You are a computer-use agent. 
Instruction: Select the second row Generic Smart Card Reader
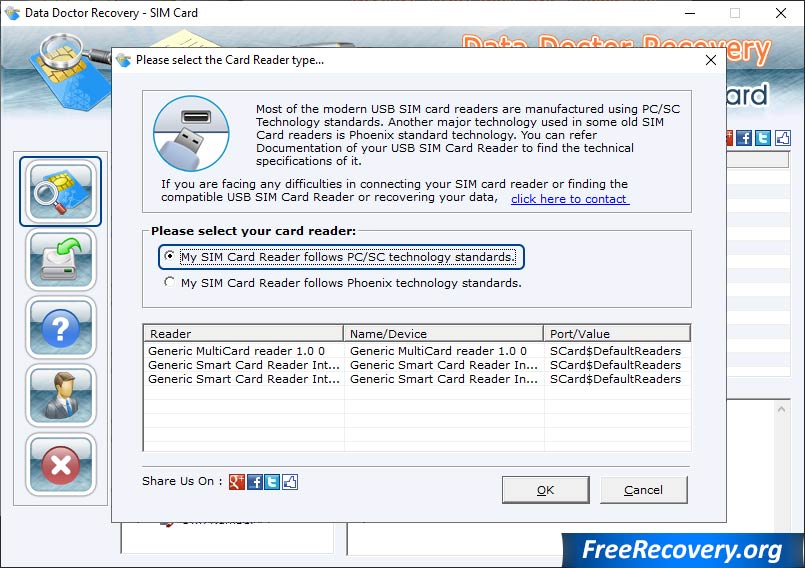point(417,365)
